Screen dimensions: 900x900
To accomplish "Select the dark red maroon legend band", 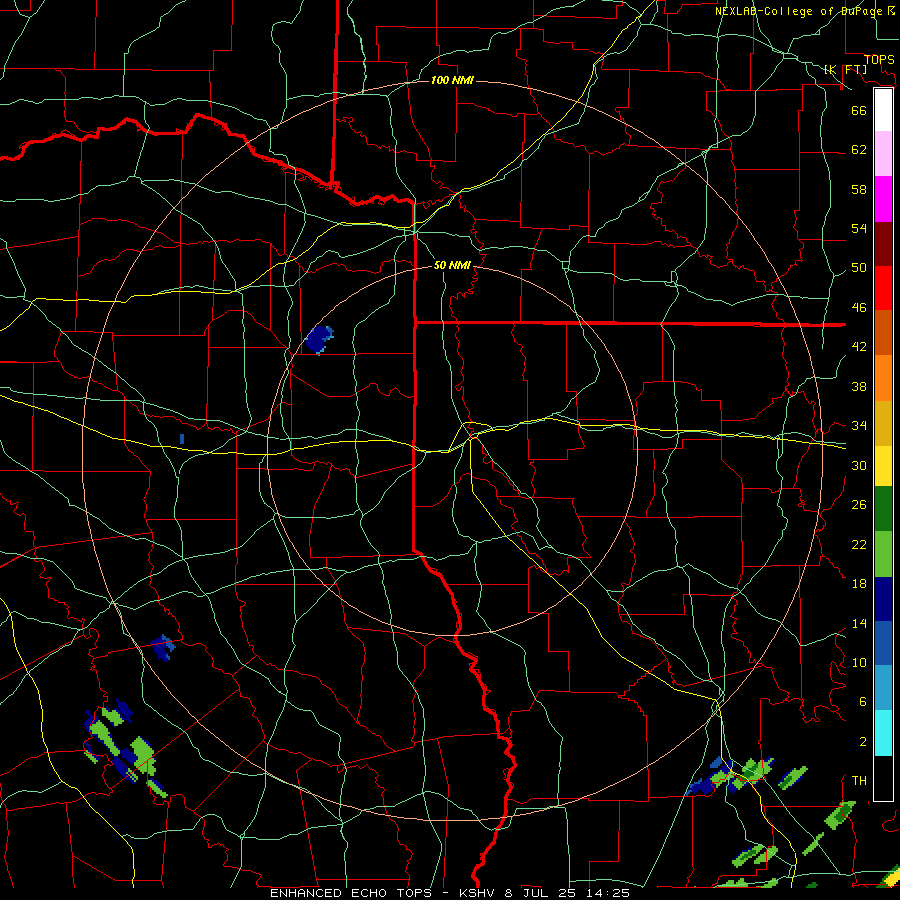I will [883, 244].
